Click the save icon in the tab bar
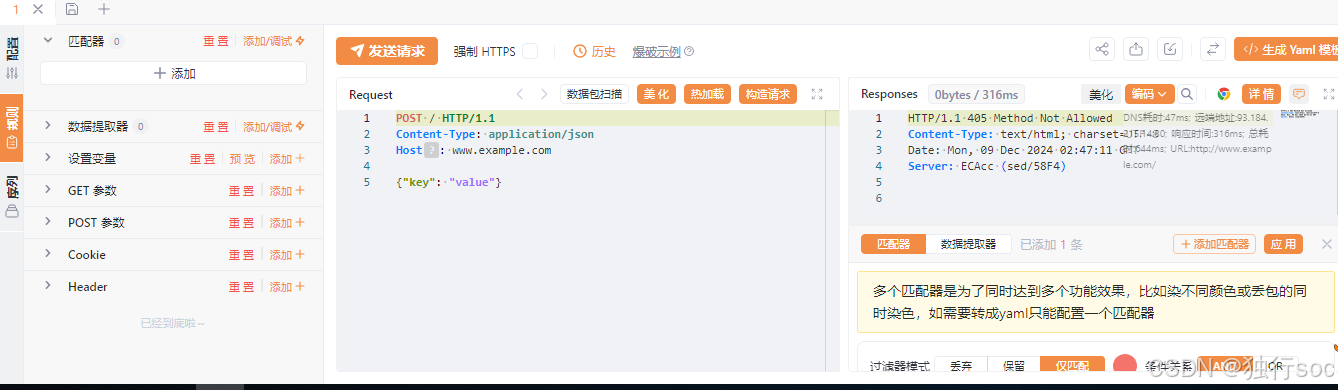1338x390 pixels. click(x=72, y=9)
